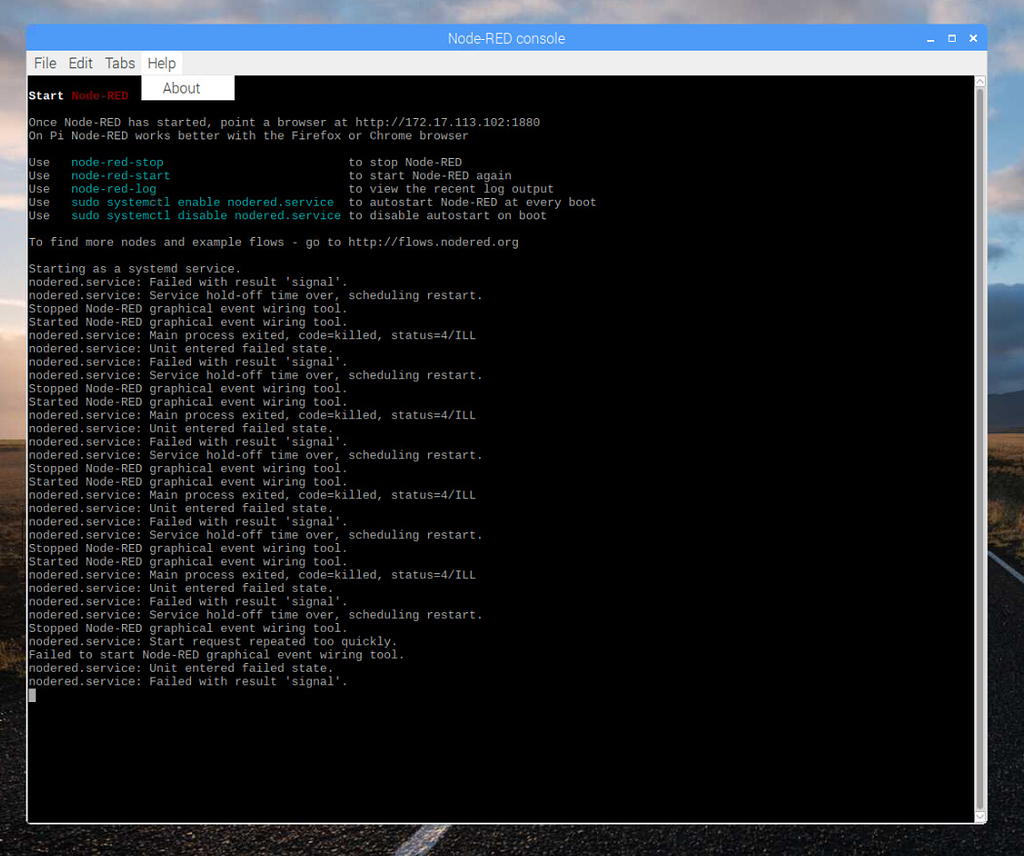1024x856 pixels.
Task: Click the scrollbar up arrow
Action: pos(982,79)
